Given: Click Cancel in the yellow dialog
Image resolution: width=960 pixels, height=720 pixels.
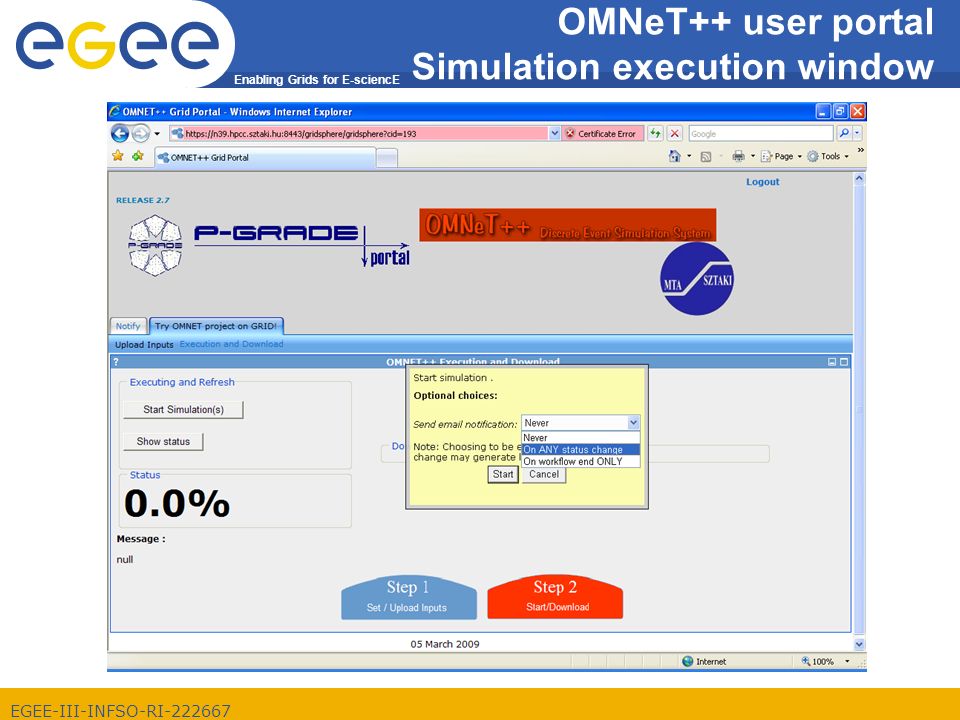Looking at the screenshot, I should pos(544,474).
